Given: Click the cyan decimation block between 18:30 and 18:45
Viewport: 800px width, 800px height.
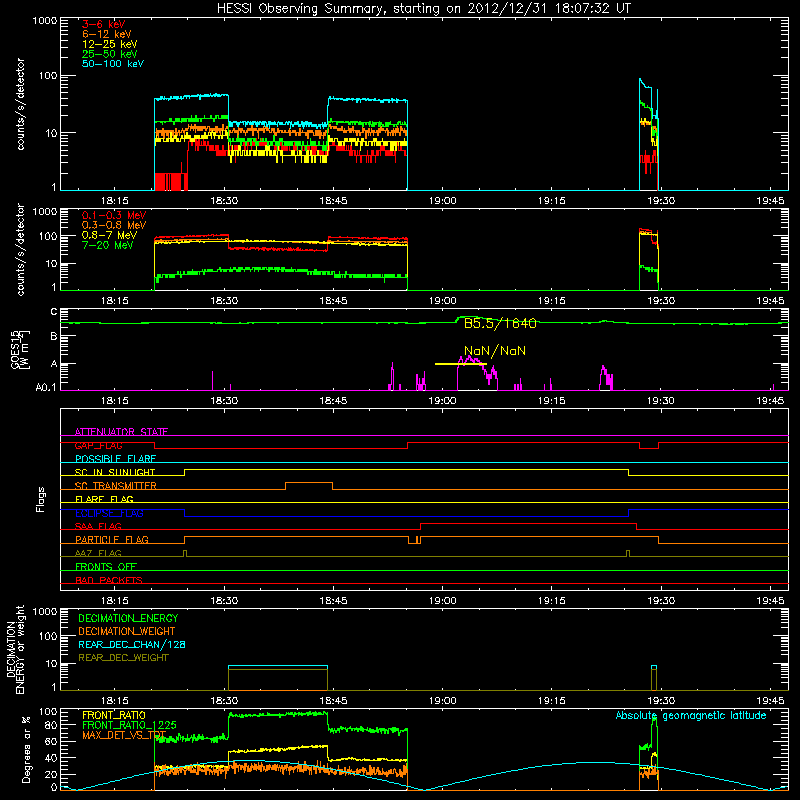Looking at the screenshot, I should tap(278, 666).
